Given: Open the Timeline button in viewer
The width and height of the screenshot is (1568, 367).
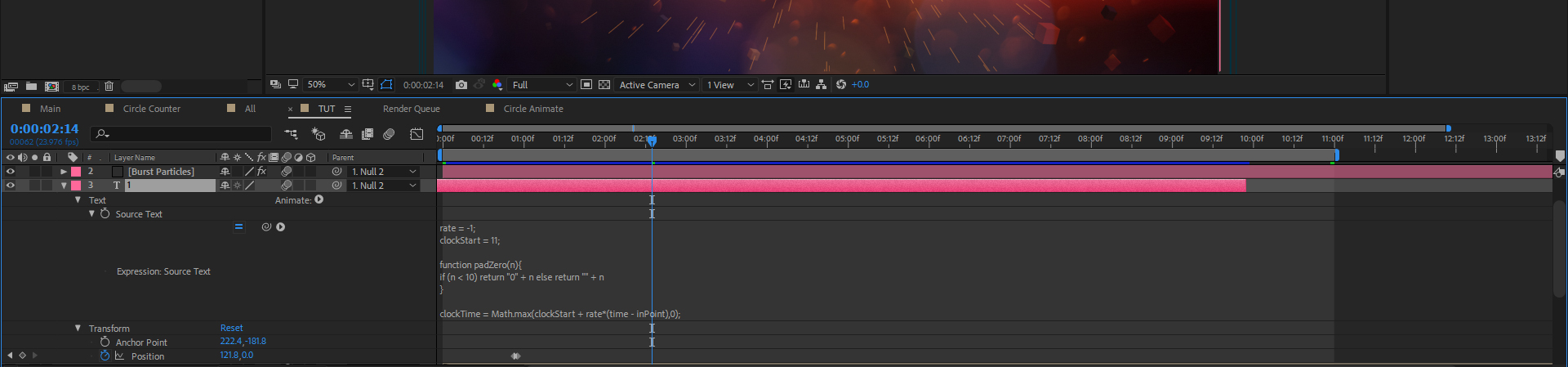Looking at the screenshot, I should (x=804, y=84).
